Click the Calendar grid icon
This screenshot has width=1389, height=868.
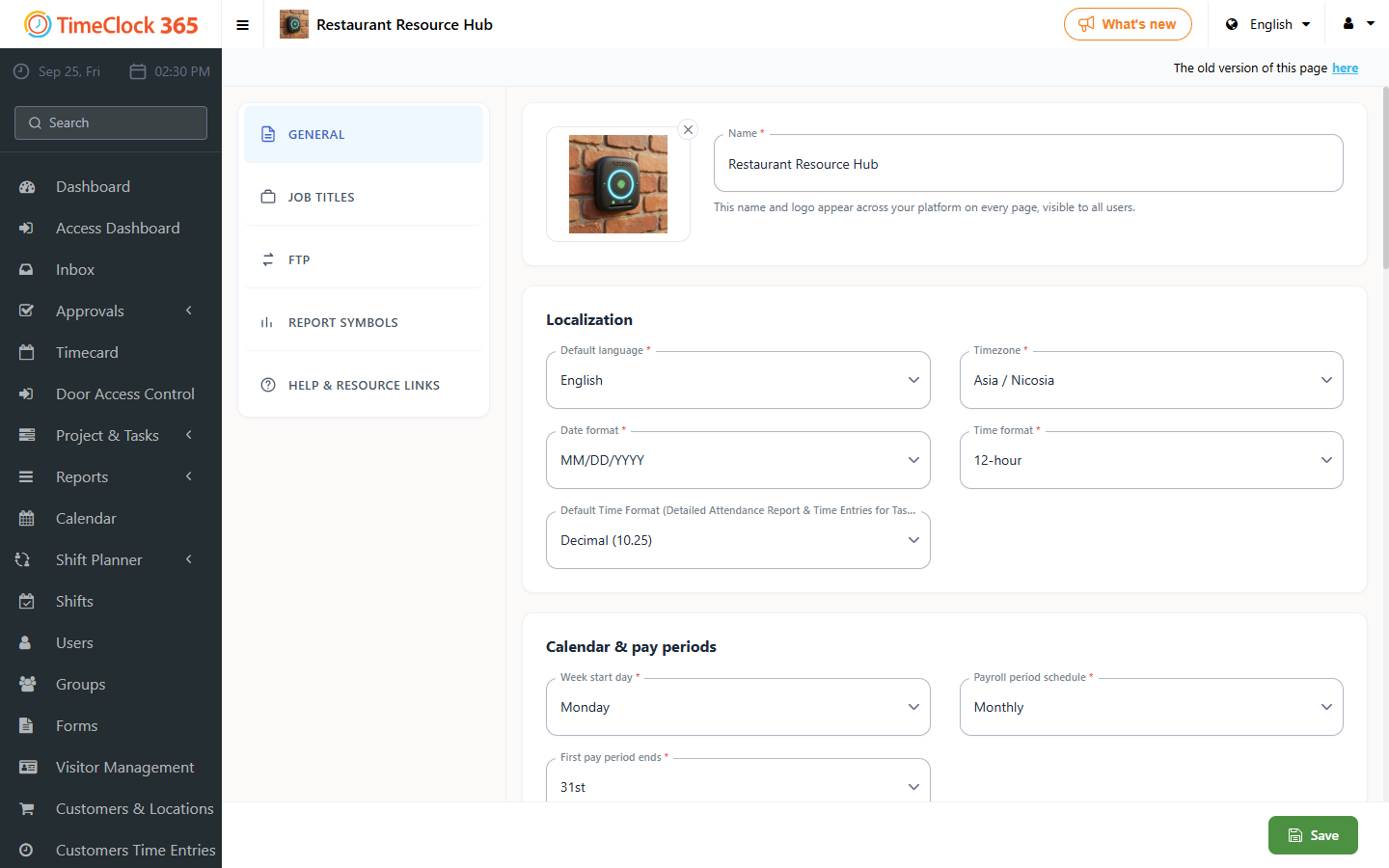point(27,519)
